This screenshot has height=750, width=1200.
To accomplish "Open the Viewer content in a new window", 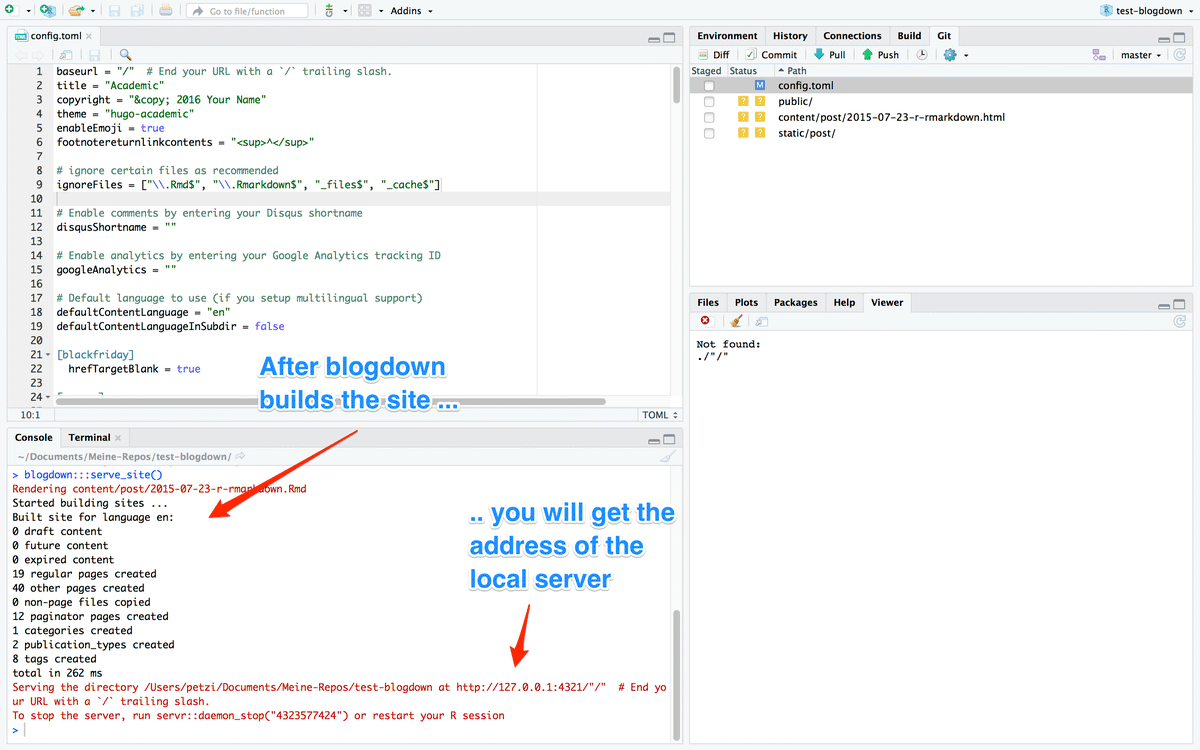I will click(x=761, y=321).
